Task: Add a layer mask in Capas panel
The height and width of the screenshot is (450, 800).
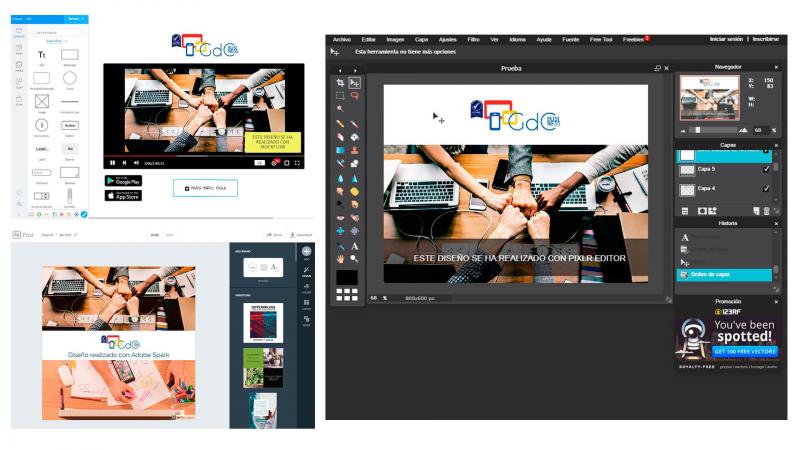Action: (x=702, y=211)
